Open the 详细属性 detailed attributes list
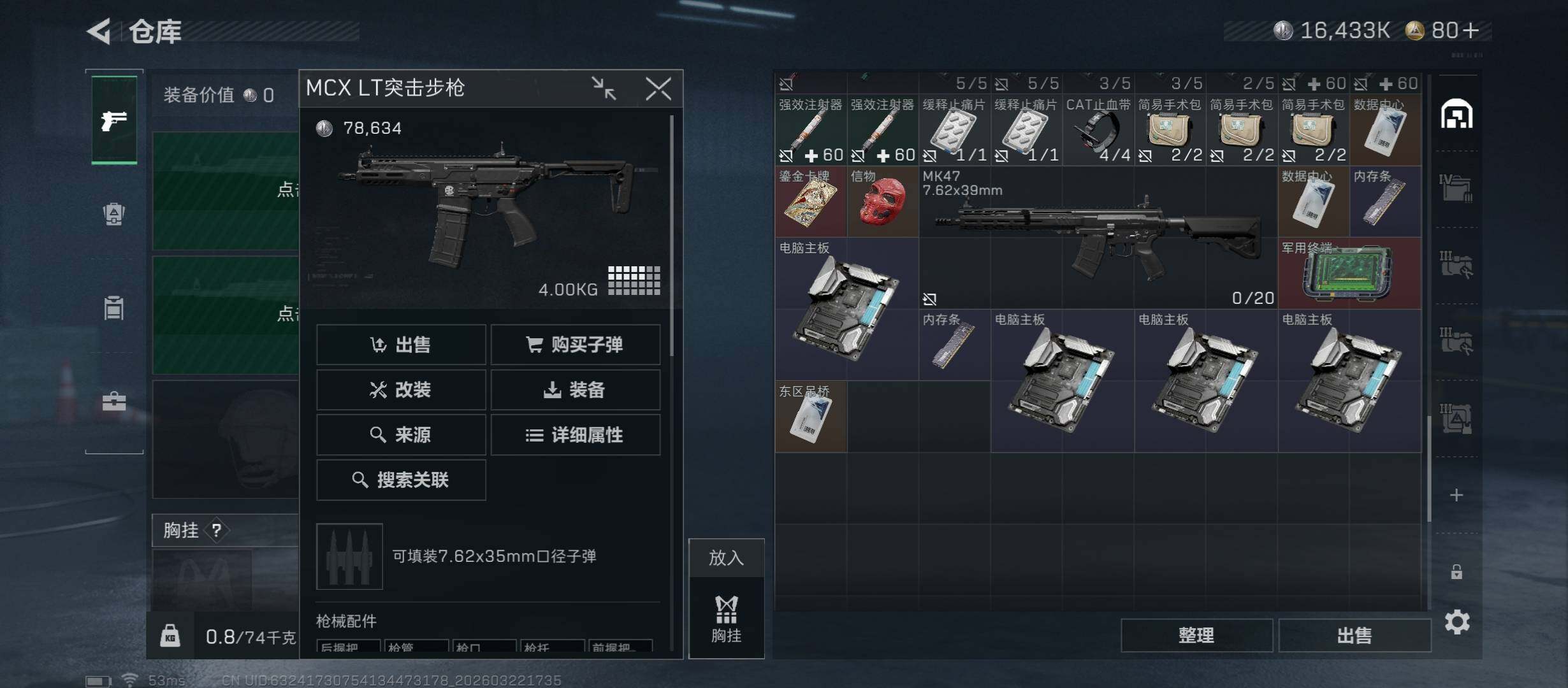Image resolution: width=1568 pixels, height=688 pixels. click(x=576, y=435)
